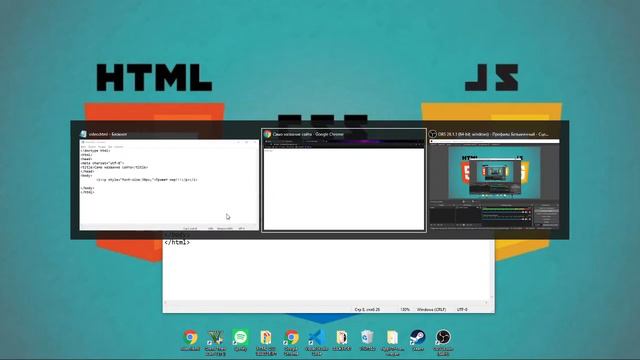Click OBS icon in switcher title
The height and width of the screenshot is (360, 640).
432,134
